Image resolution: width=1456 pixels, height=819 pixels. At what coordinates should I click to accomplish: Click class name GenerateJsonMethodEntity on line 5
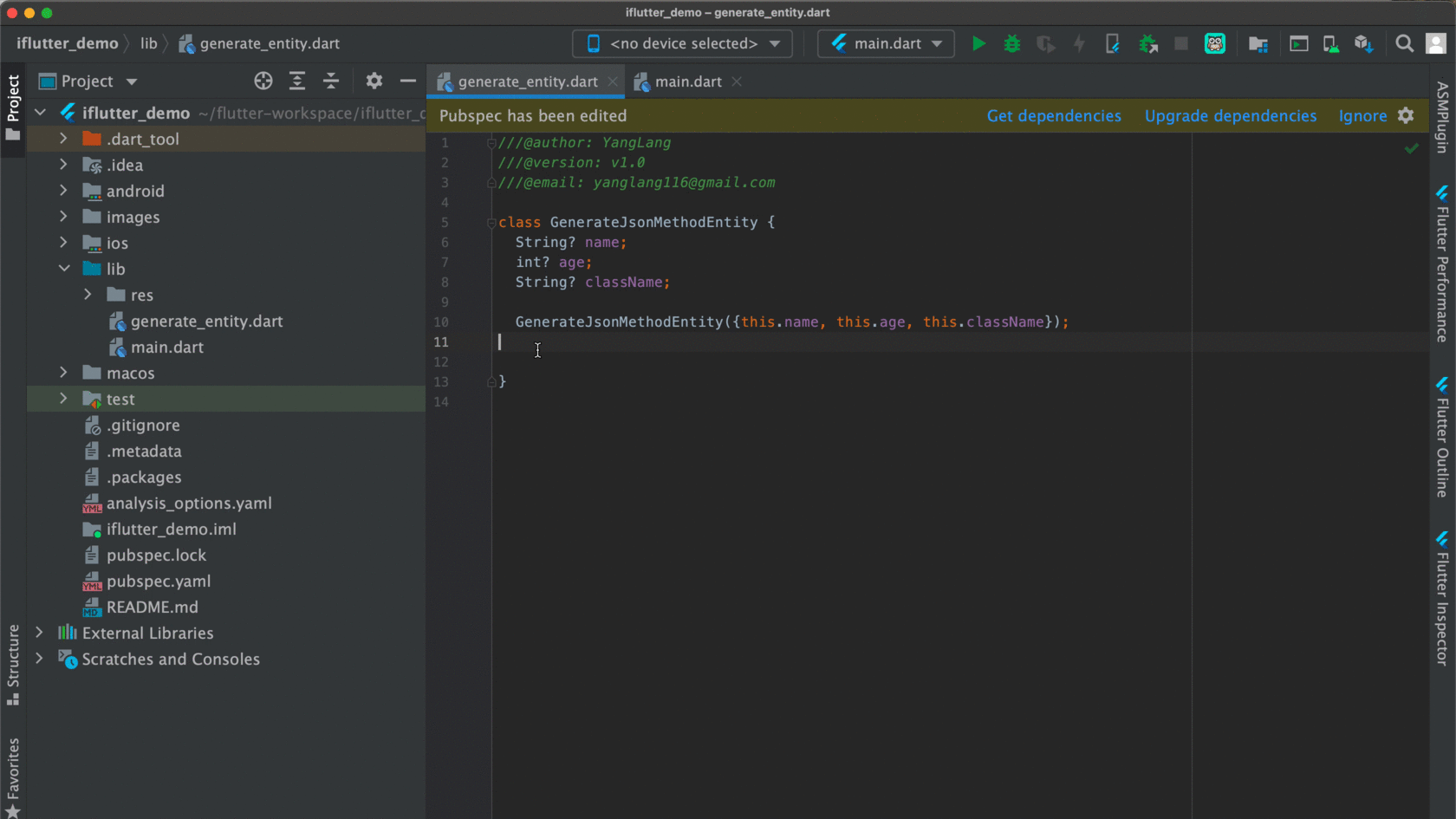[653, 222]
